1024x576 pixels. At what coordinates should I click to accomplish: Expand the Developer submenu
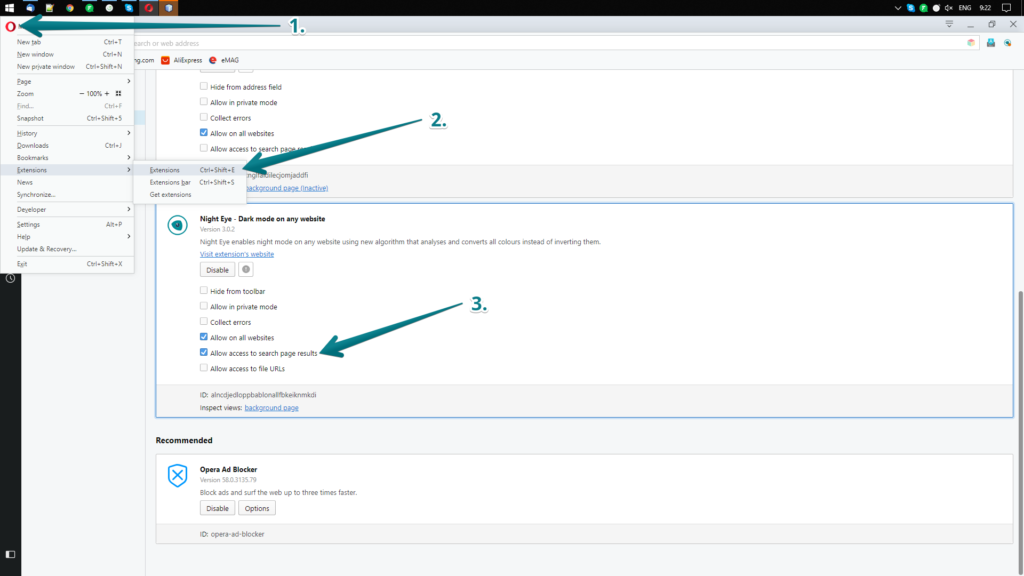[33, 209]
